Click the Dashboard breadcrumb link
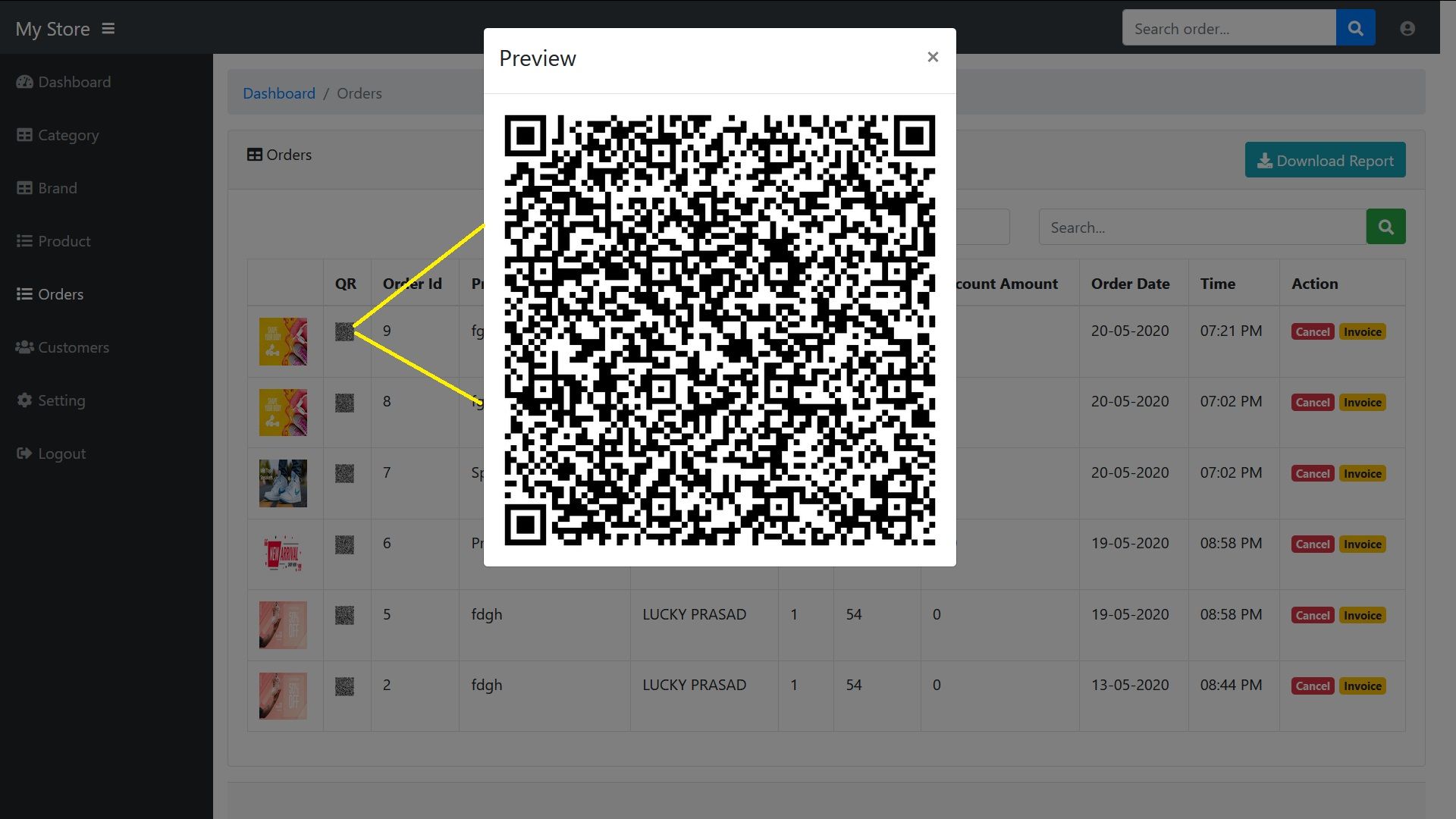This screenshot has width=1456, height=819. [279, 93]
